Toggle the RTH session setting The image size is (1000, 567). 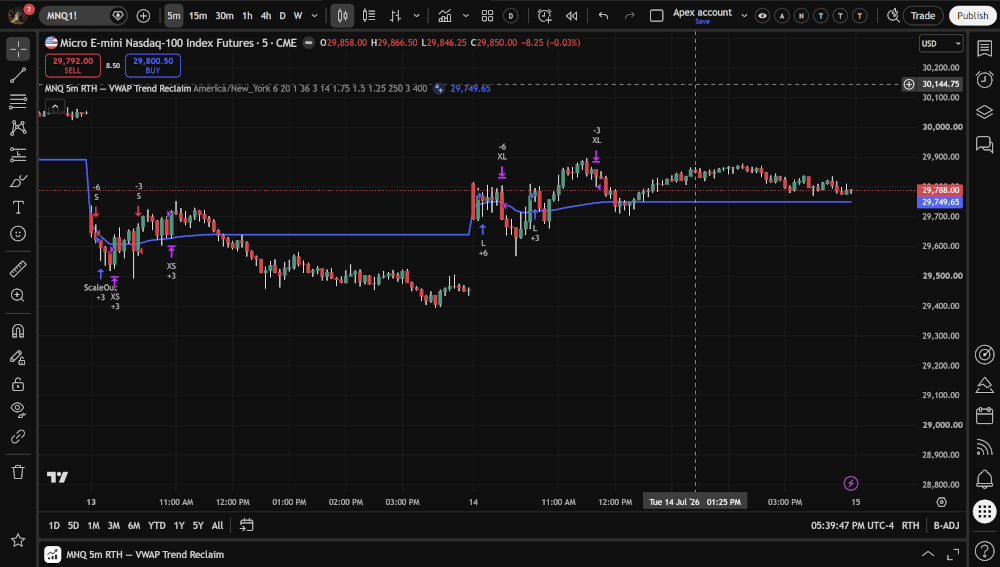tap(910, 525)
